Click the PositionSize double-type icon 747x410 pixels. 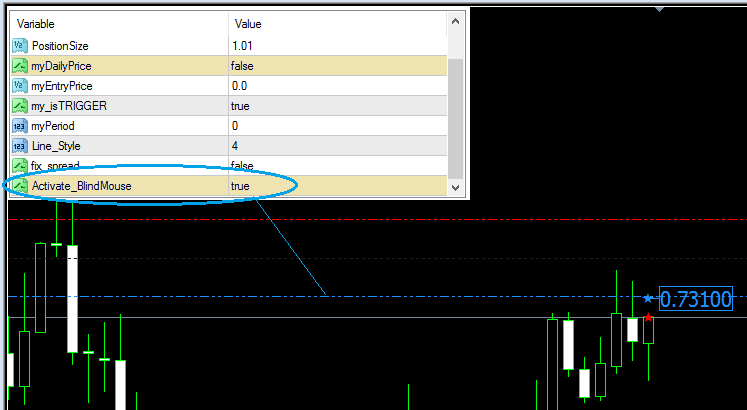point(20,46)
